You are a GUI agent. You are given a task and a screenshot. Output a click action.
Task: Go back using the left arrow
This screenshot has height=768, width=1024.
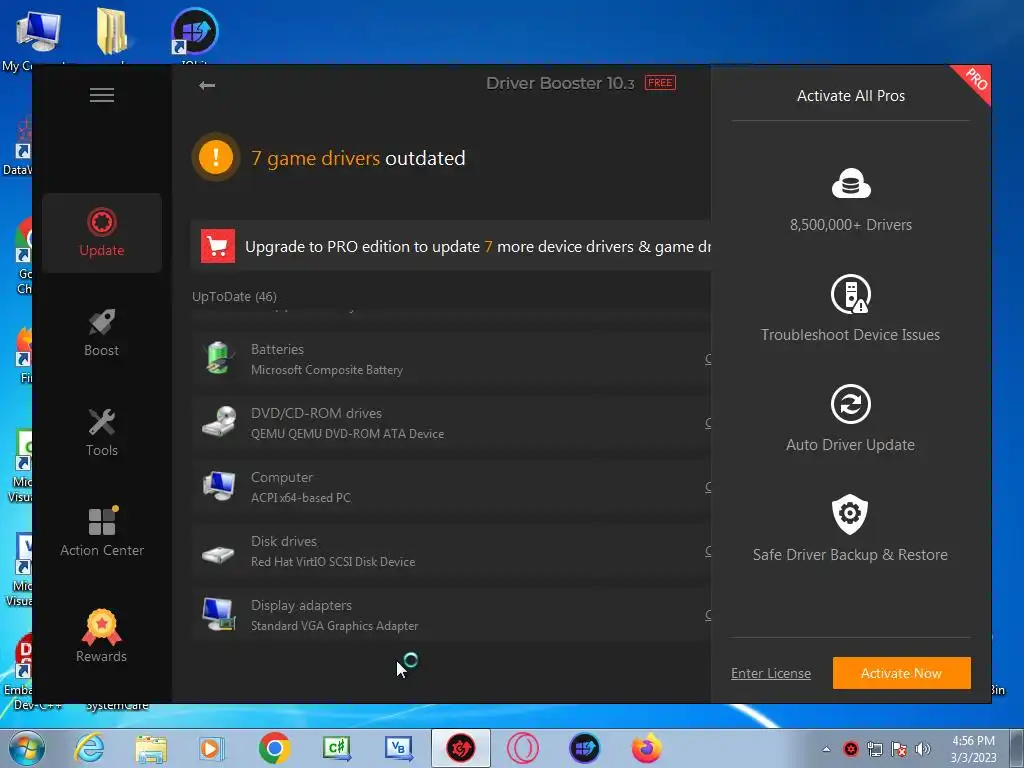pyautogui.click(x=207, y=86)
